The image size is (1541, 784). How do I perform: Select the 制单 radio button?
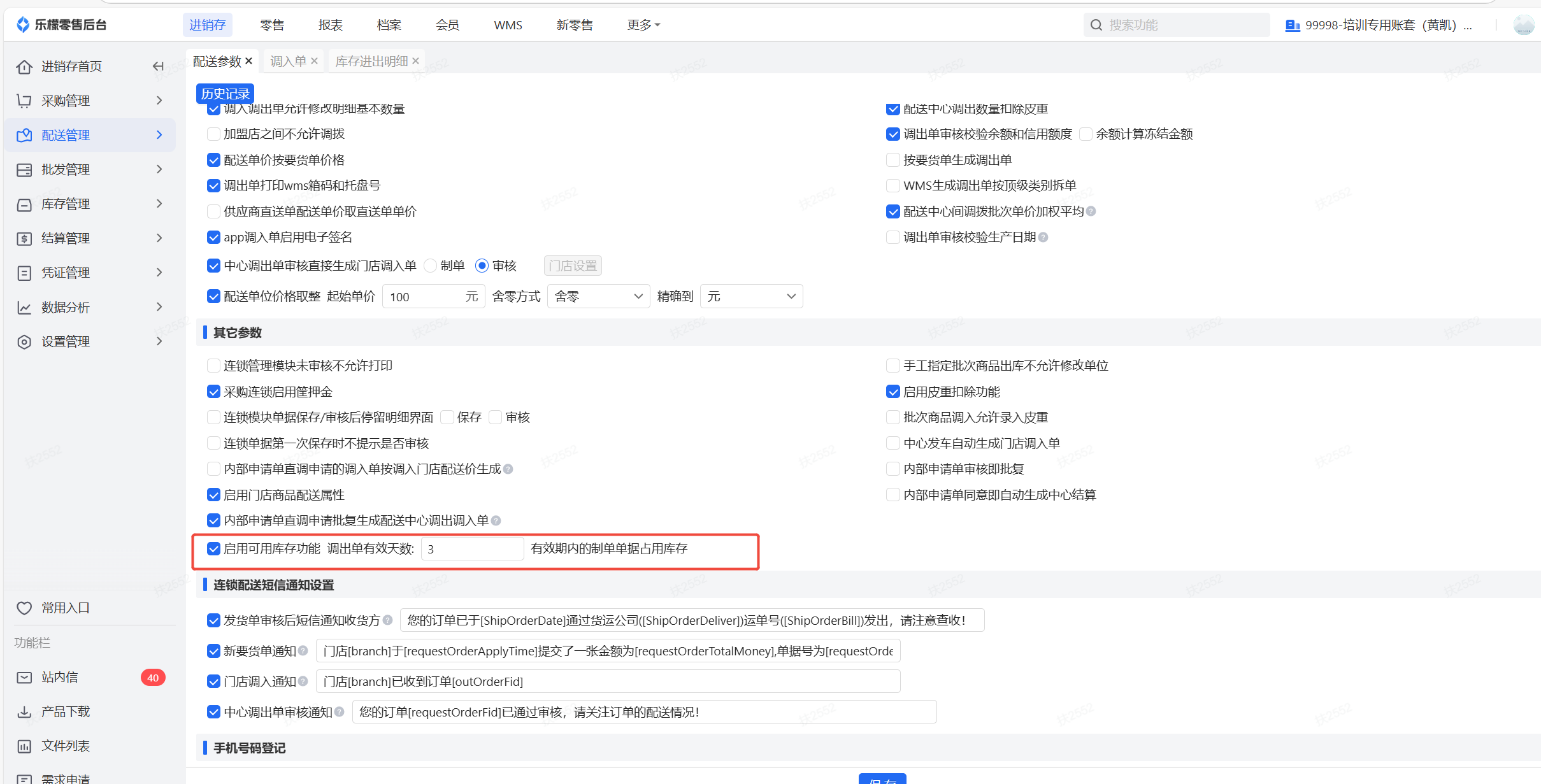[431, 266]
